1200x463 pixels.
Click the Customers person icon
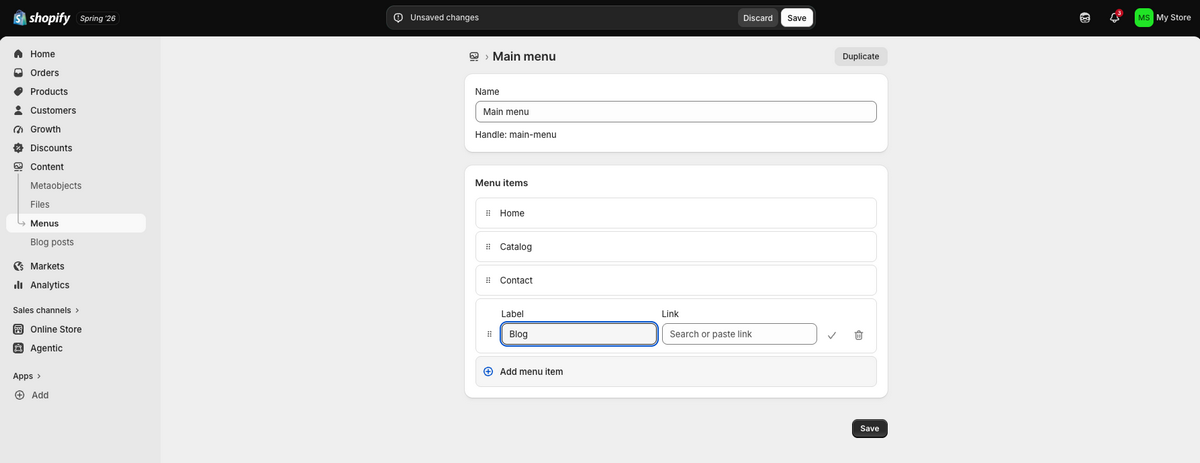[x=18, y=110]
